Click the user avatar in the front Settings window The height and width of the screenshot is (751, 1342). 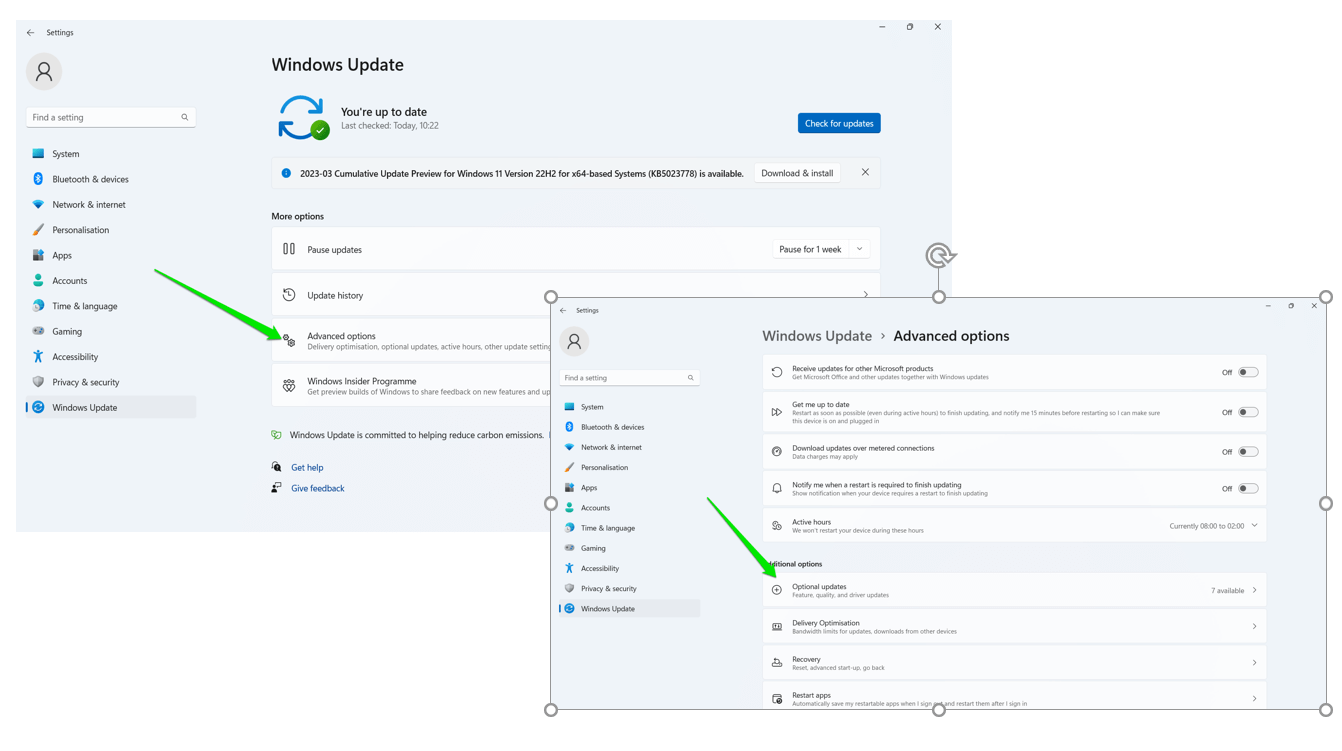[x=574, y=342]
